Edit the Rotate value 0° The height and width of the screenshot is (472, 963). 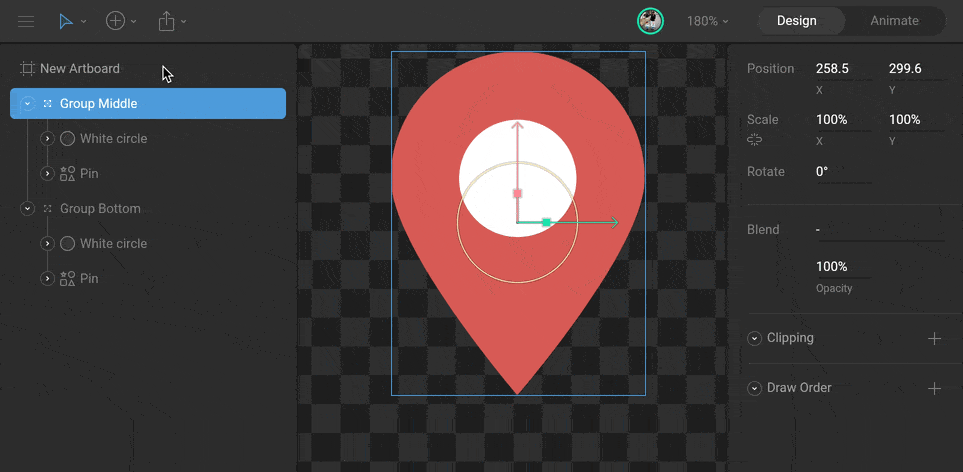point(843,172)
